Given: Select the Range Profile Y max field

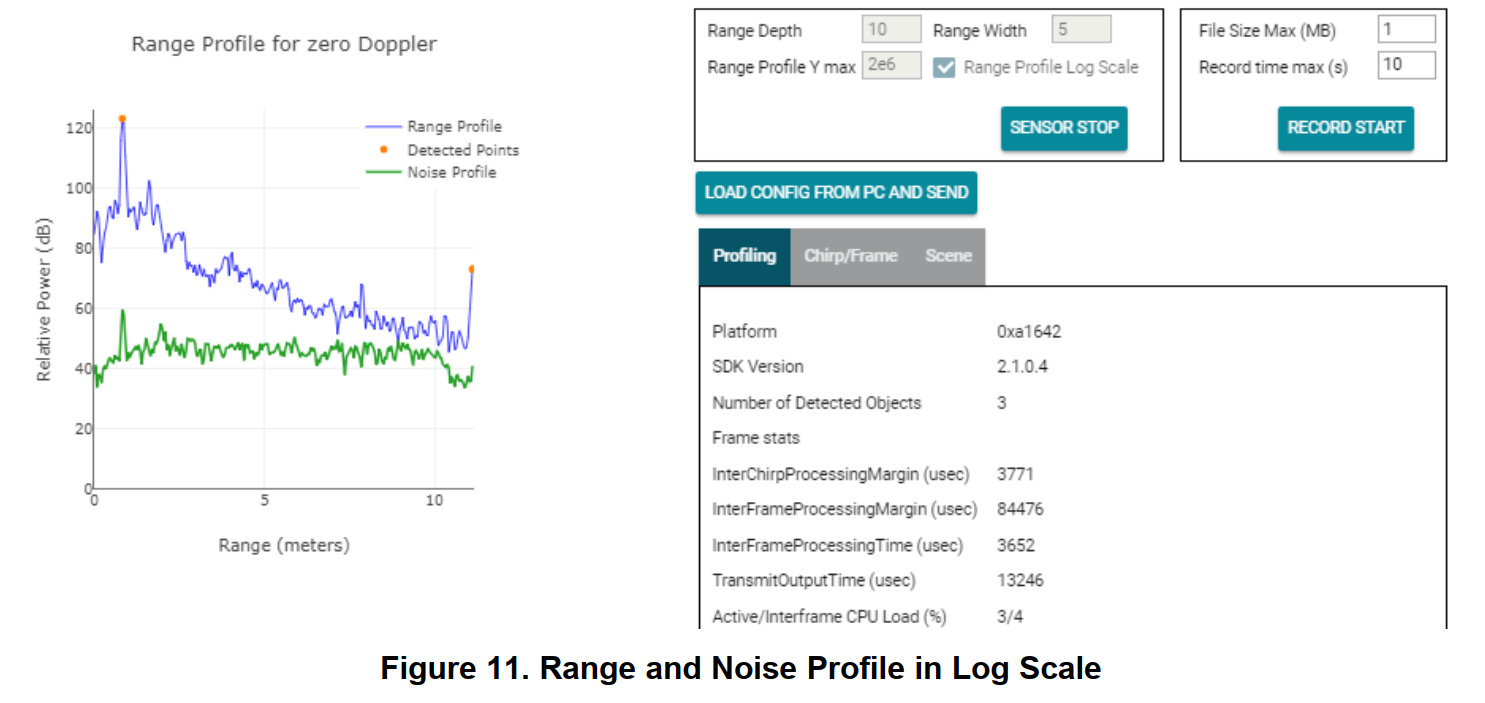Looking at the screenshot, I should 891,64.
